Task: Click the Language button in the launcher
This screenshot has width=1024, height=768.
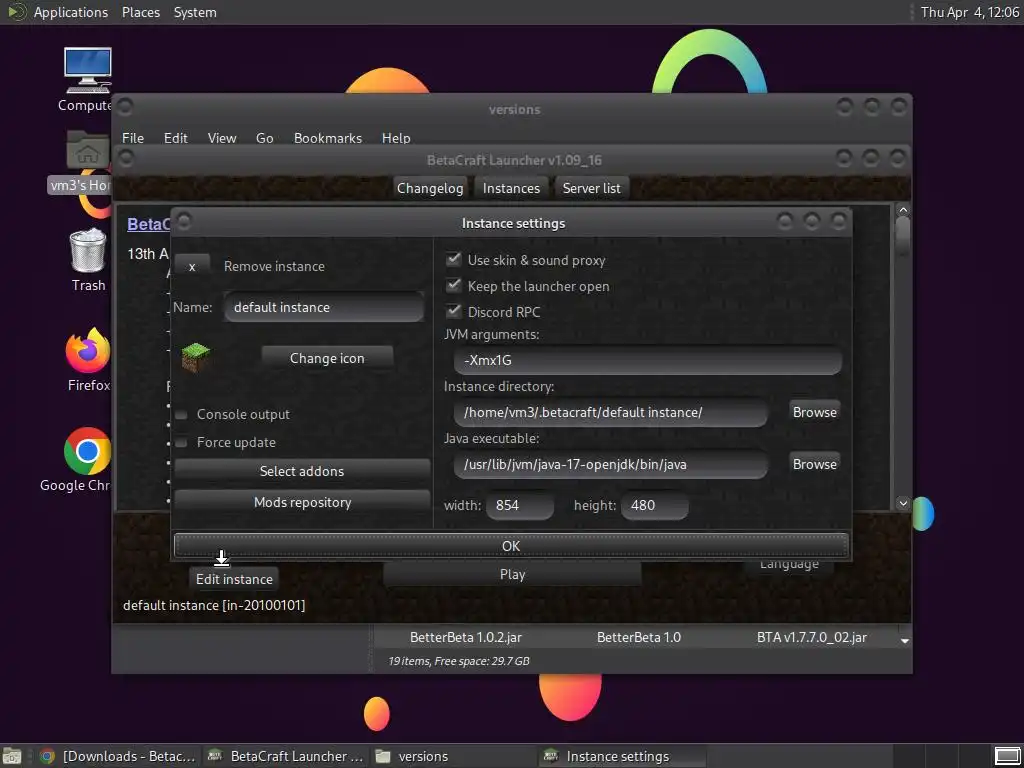Action: (789, 564)
